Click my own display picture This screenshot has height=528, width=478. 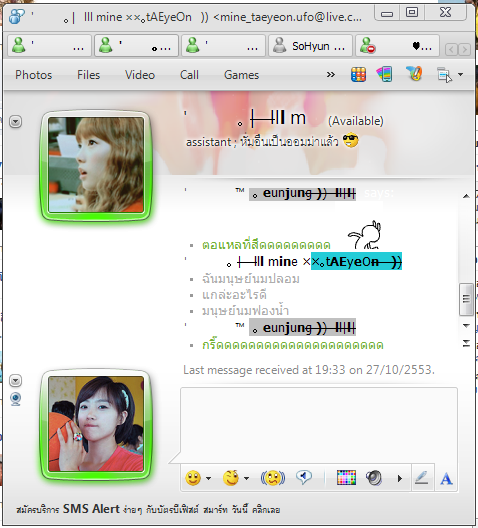coord(96,424)
